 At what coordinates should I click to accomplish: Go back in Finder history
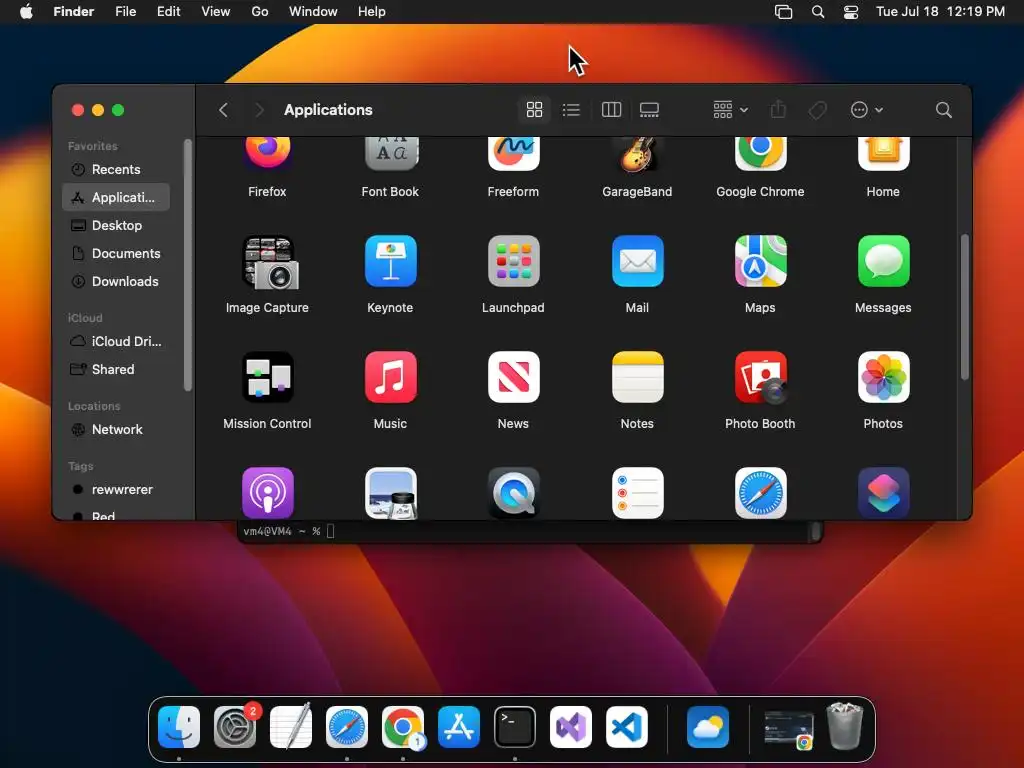[x=223, y=110]
